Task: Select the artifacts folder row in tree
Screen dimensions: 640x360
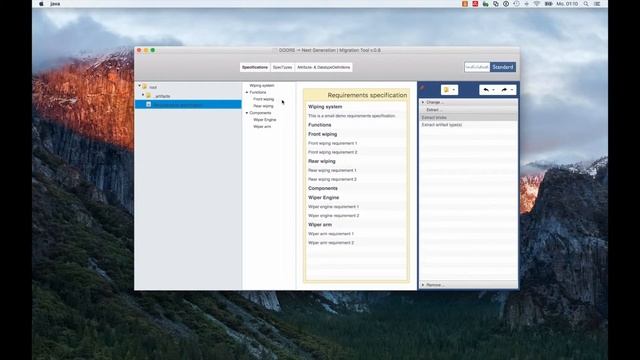Action: (x=188, y=96)
